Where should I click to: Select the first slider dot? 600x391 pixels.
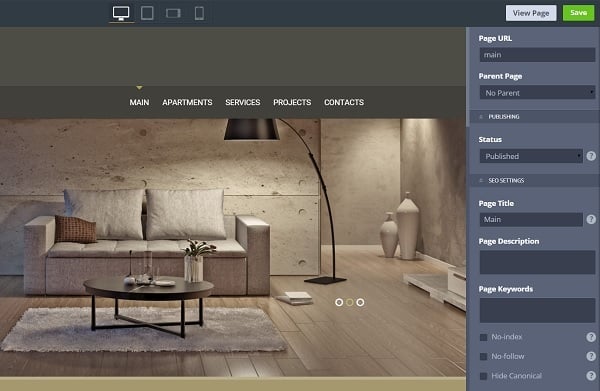pyautogui.click(x=339, y=302)
